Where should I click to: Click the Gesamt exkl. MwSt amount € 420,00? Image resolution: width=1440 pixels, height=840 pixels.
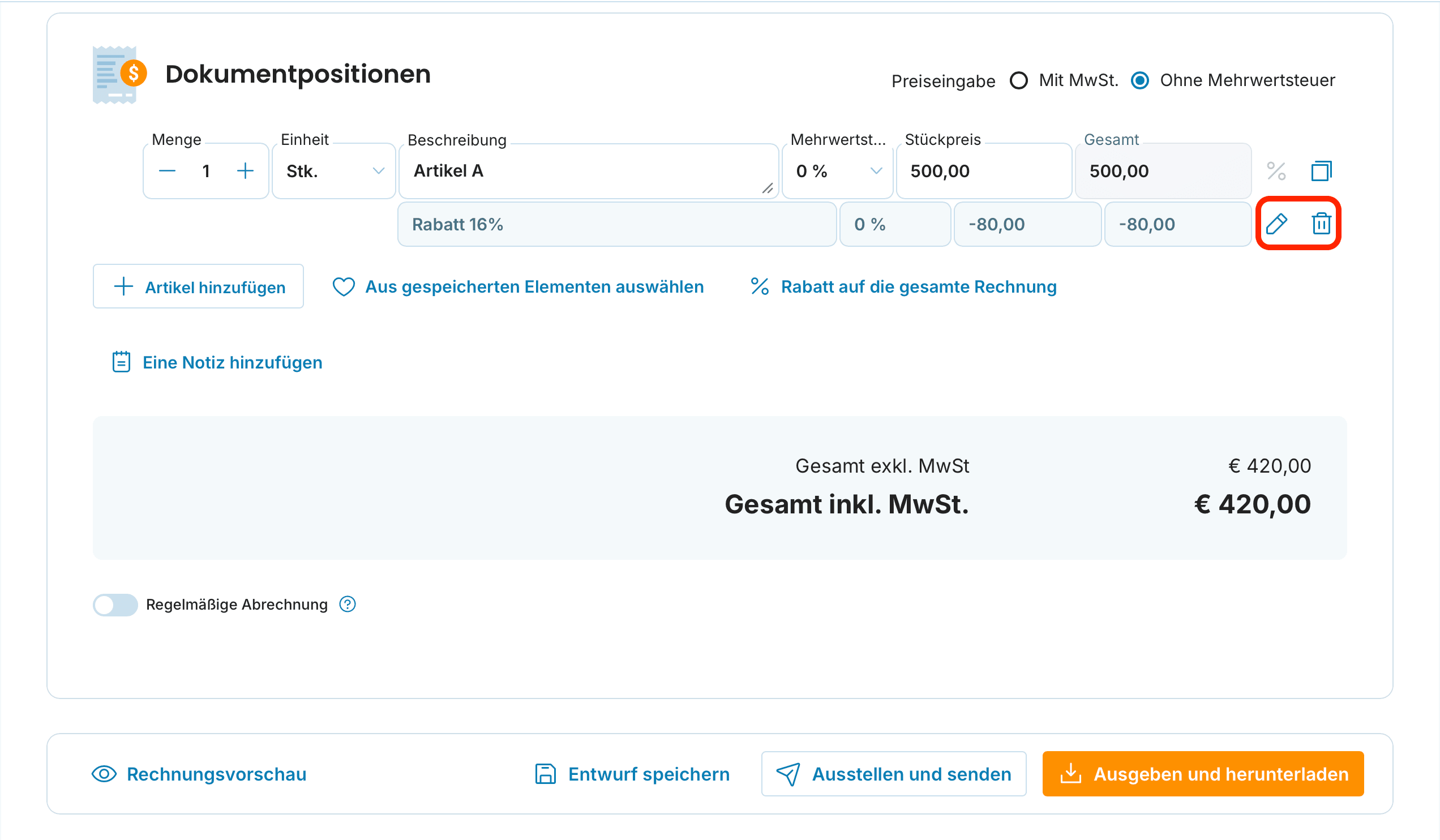pyautogui.click(x=1270, y=466)
